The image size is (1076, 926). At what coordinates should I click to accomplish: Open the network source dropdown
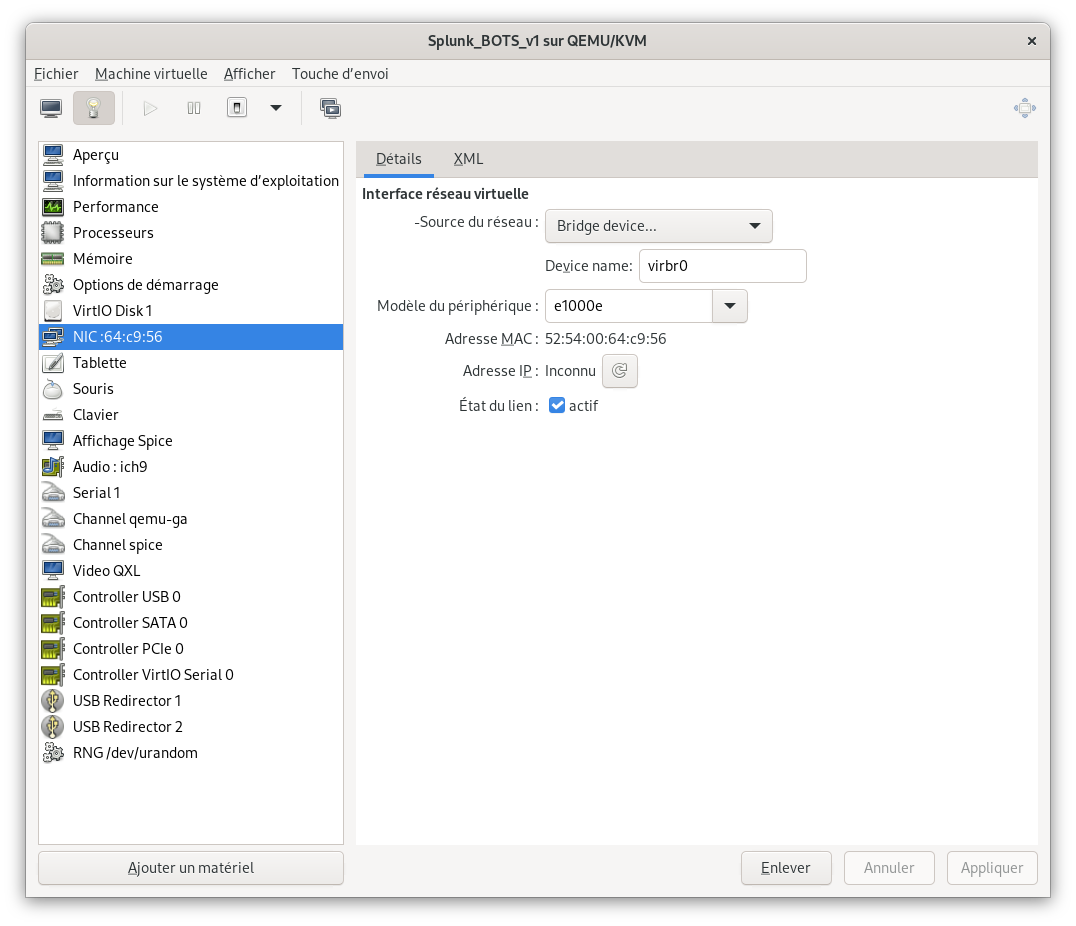point(658,226)
